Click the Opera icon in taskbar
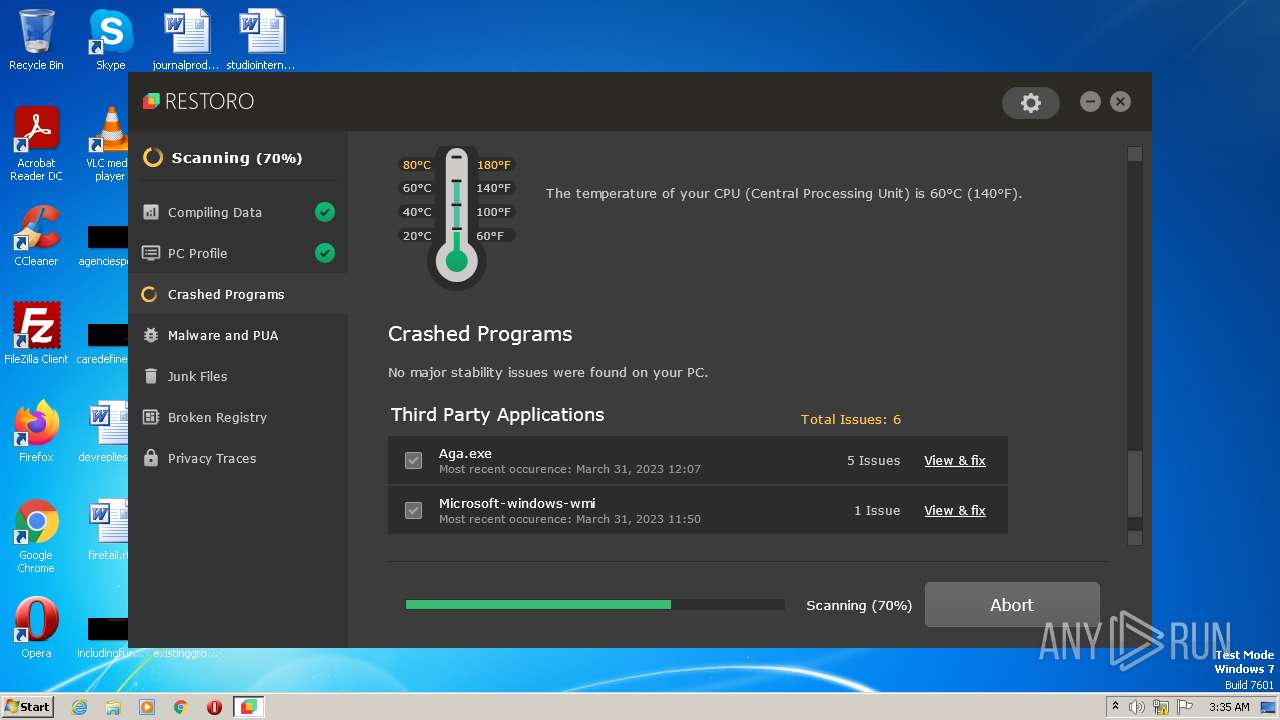Image resolution: width=1280 pixels, height=720 pixels. [214, 707]
